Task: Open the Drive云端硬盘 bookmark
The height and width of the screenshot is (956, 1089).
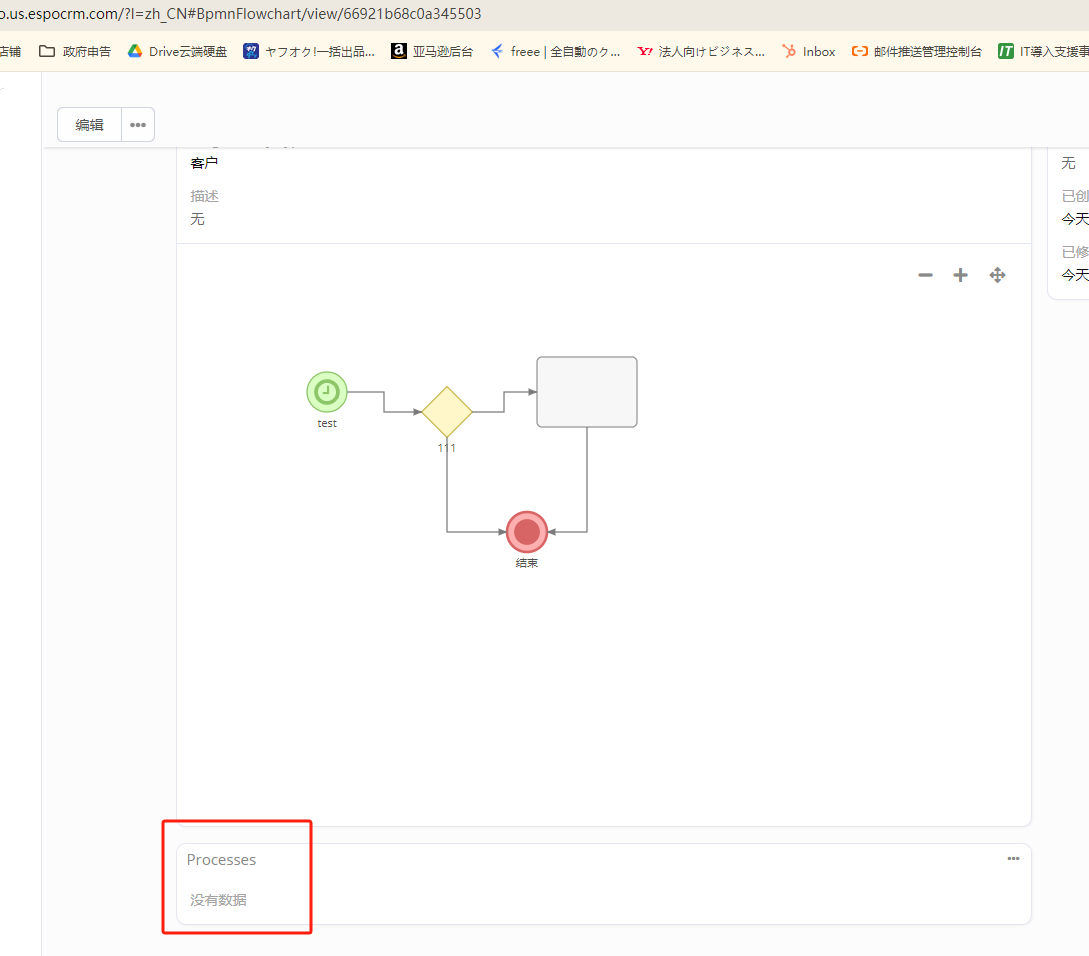Action: [178, 51]
